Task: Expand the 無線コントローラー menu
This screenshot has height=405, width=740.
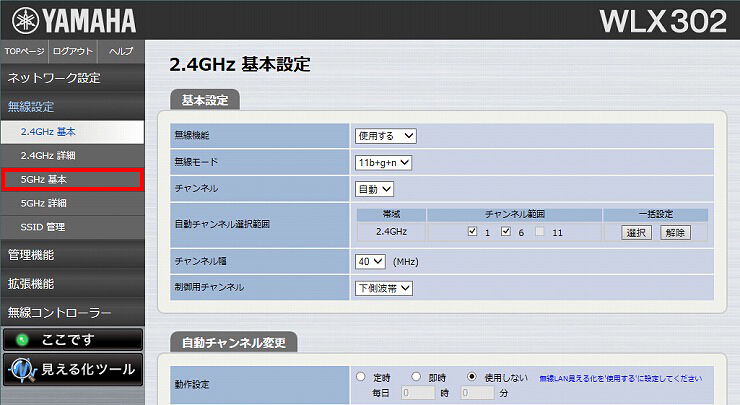Action: (x=73, y=312)
